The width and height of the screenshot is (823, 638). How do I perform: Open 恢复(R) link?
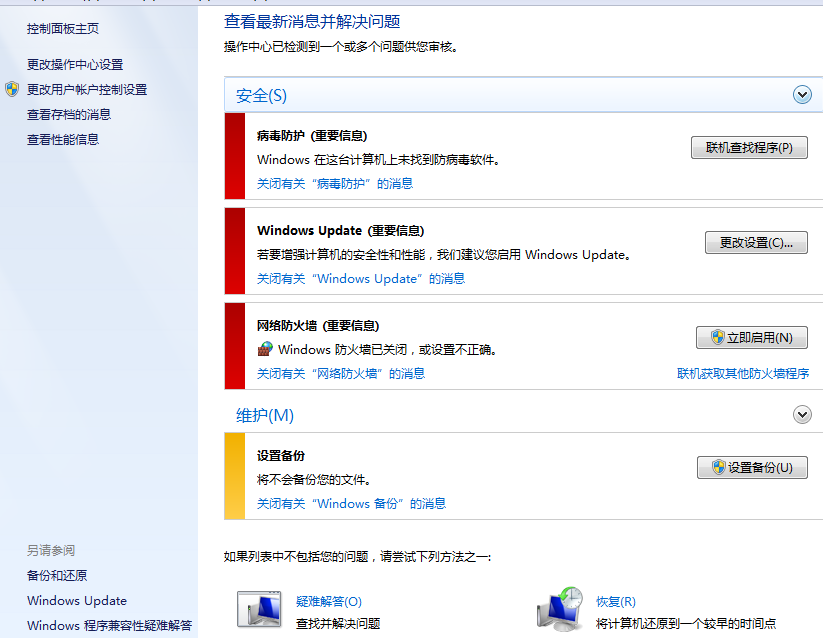pyautogui.click(x=616, y=601)
